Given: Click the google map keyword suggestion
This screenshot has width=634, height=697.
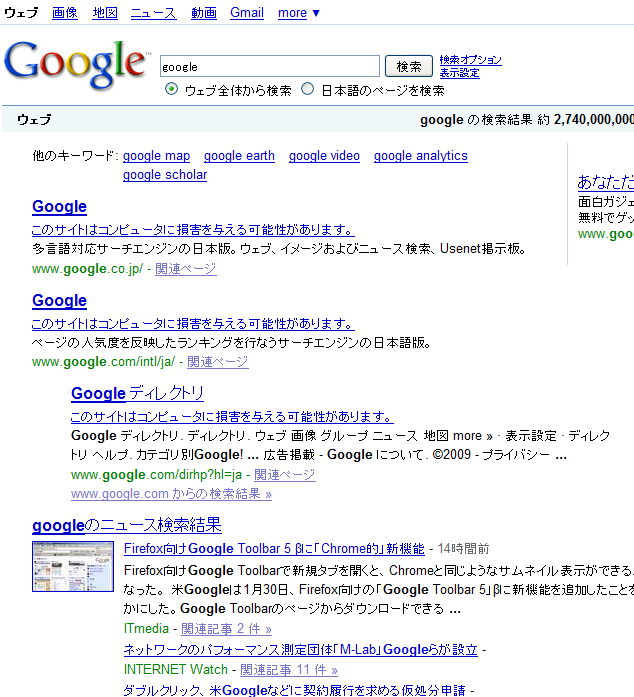Looking at the screenshot, I should tap(156, 156).
